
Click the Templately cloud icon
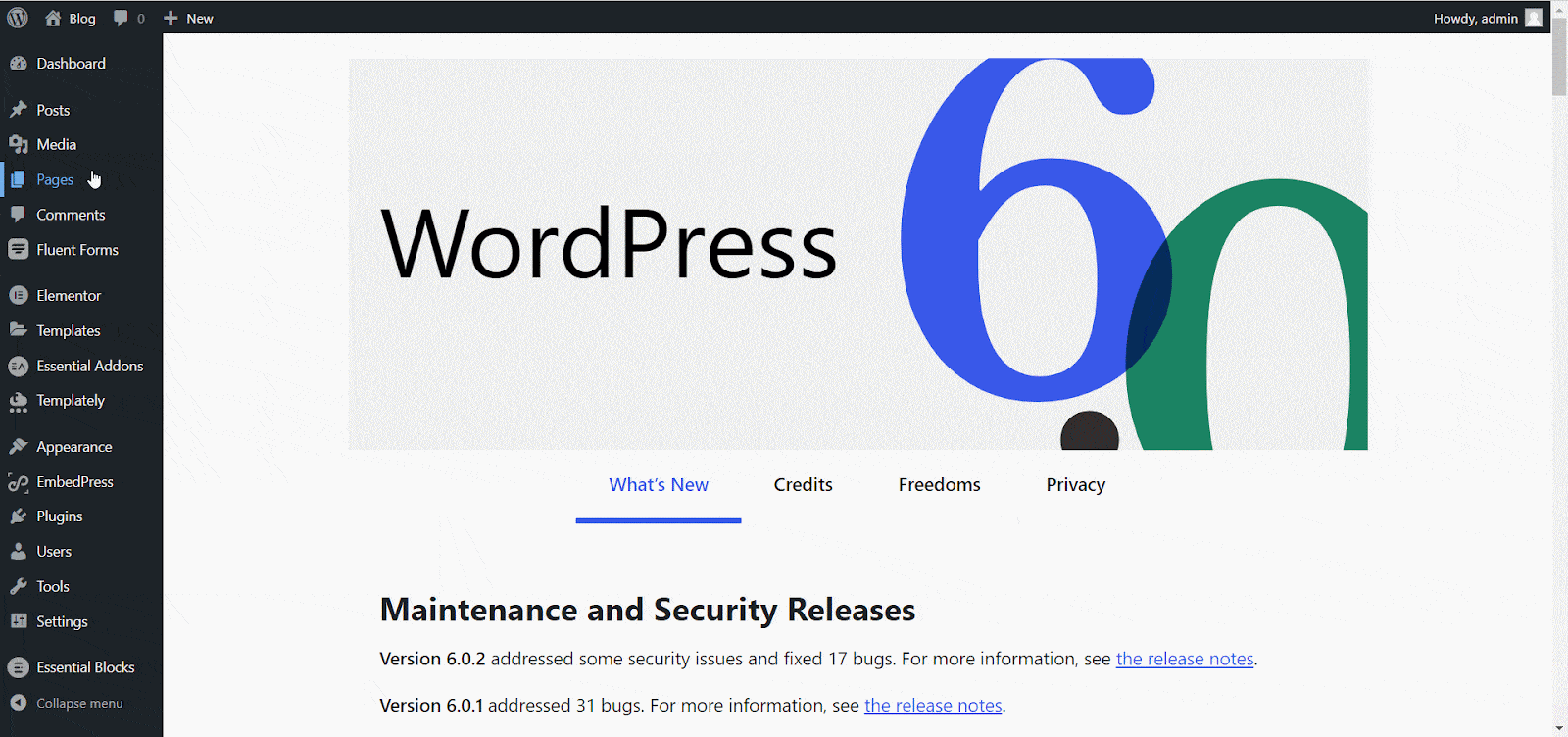click(x=18, y=401)
